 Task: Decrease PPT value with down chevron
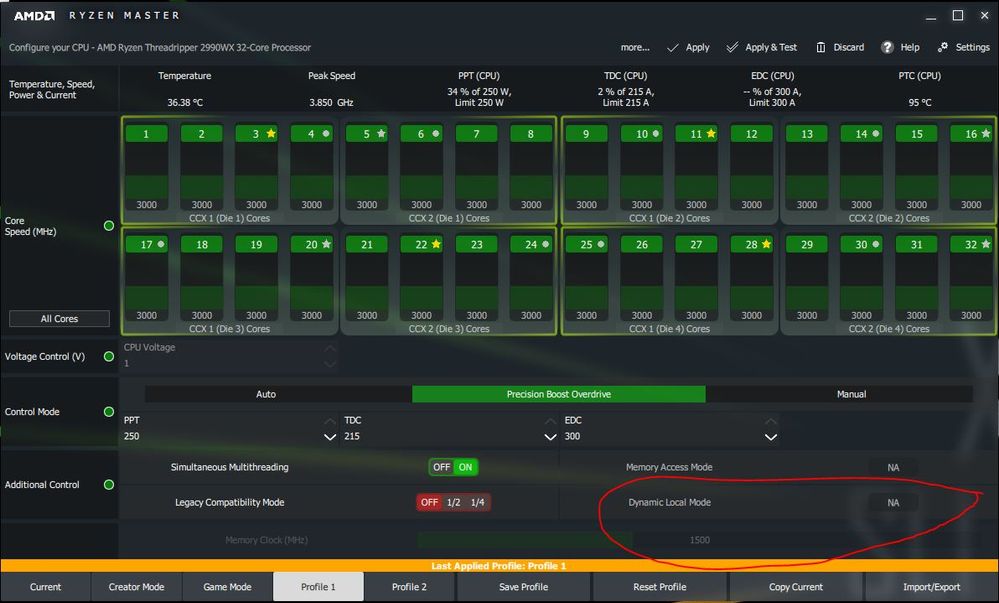point(330,437)
